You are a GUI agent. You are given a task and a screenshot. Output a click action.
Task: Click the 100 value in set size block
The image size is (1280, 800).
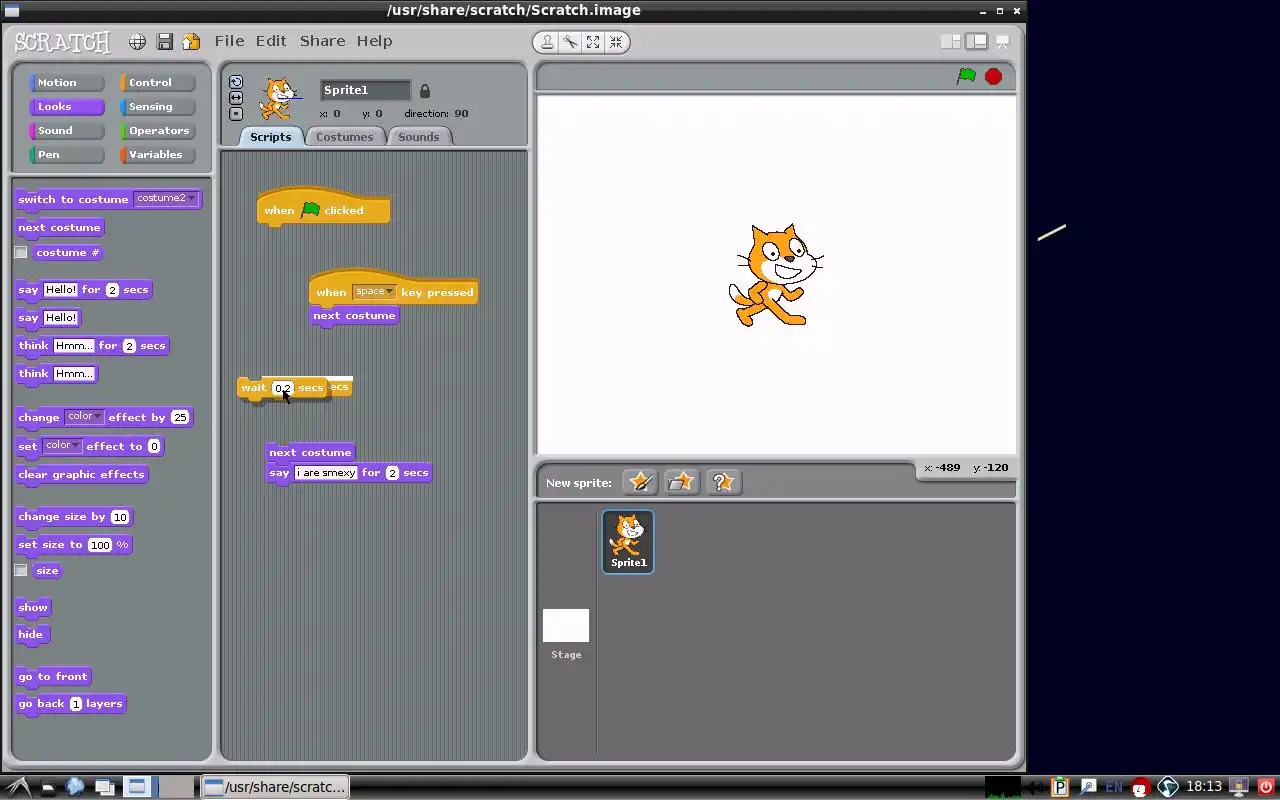[100, 545]
